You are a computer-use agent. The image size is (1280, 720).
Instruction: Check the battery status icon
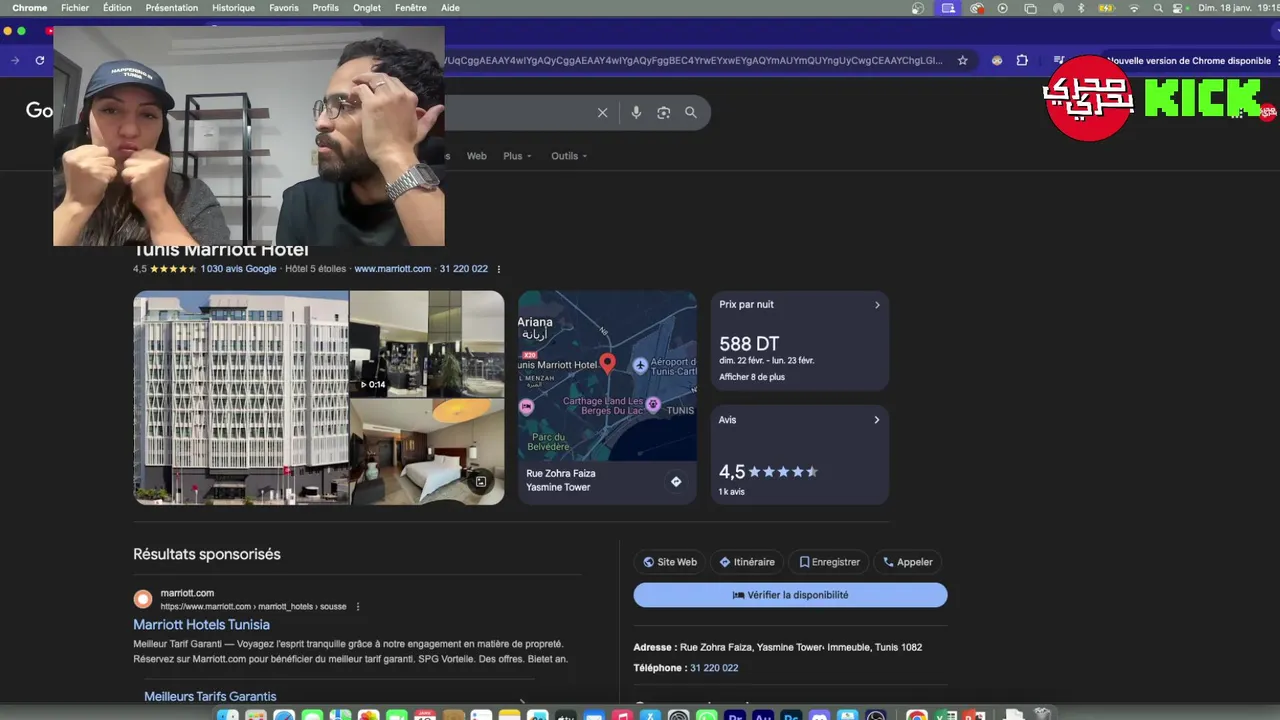point(1106,8)
